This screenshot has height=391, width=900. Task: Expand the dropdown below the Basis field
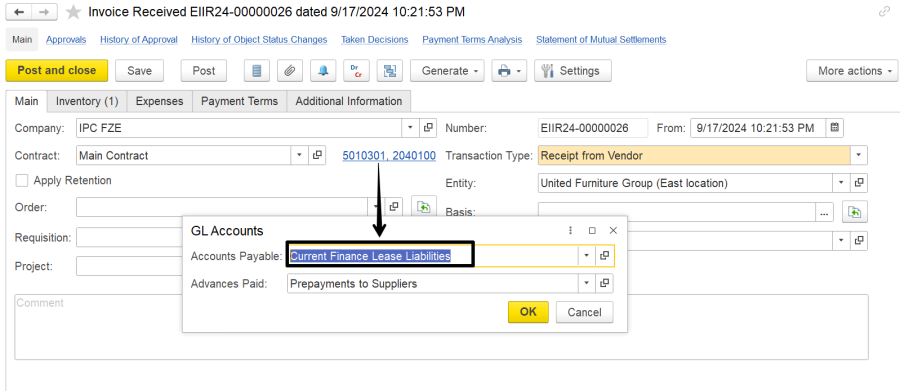[841, 241]
